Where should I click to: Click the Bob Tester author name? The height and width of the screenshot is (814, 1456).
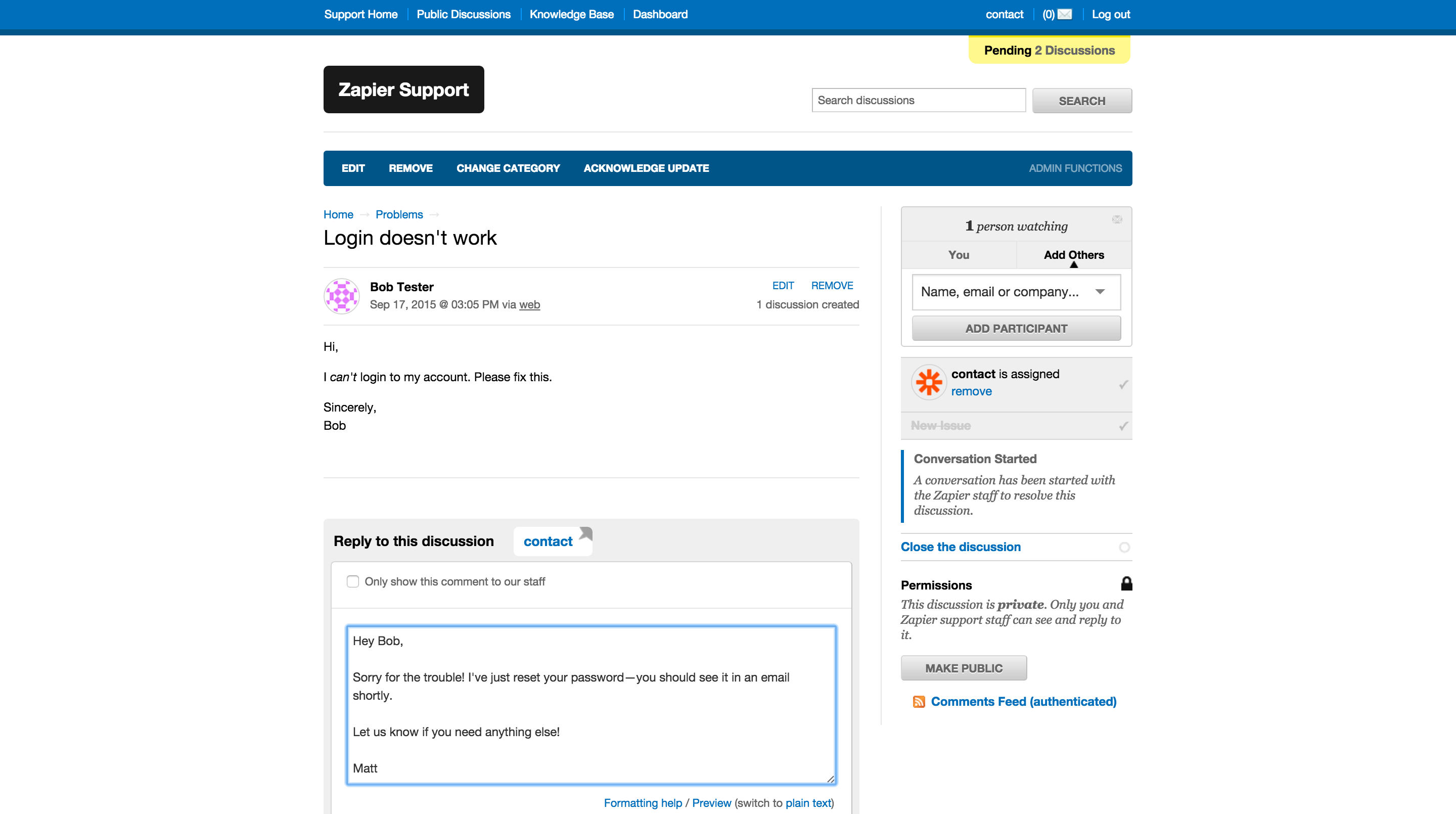[x=402, y=287]
